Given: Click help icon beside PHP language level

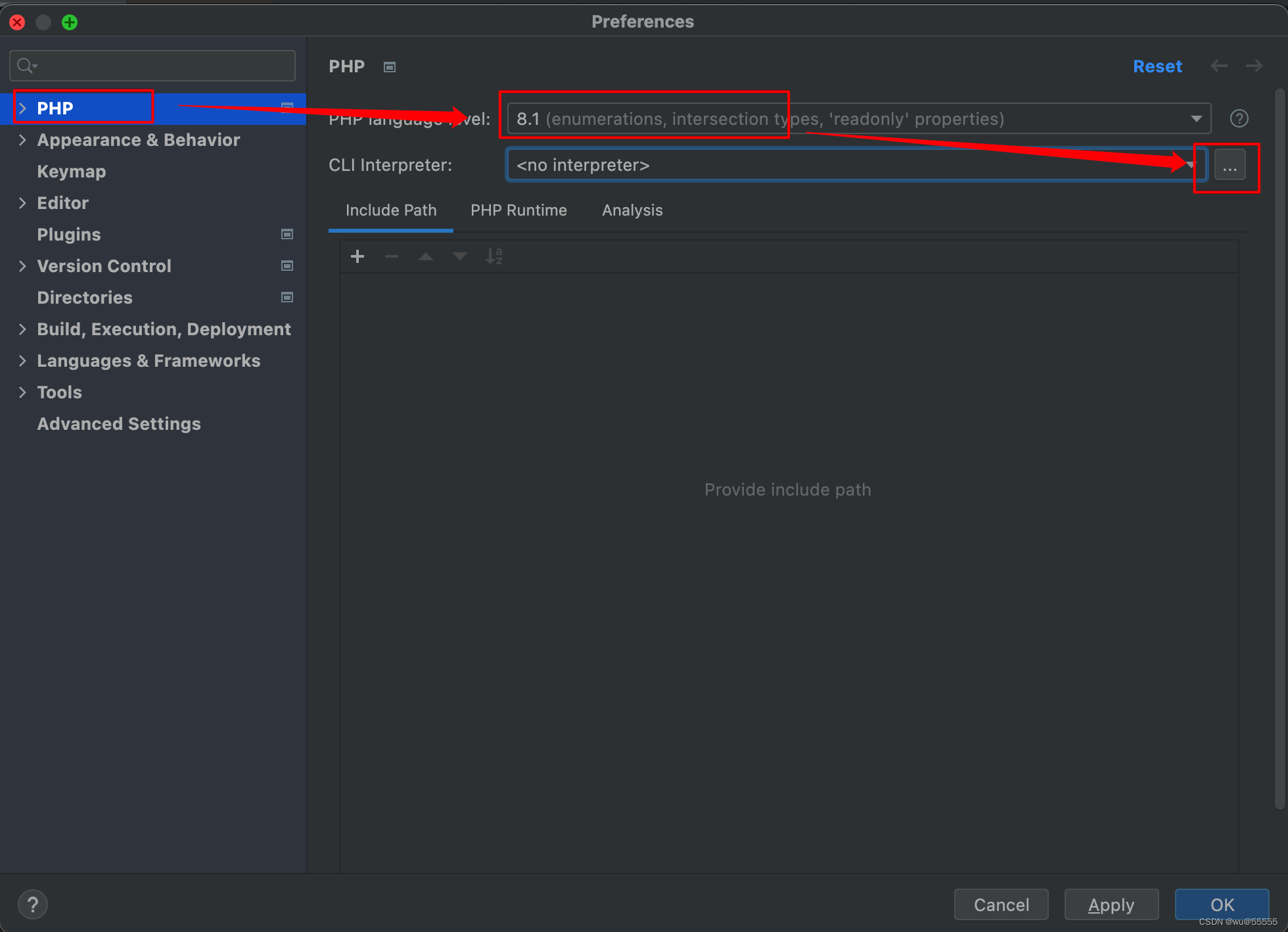Looking at the screenshot, I should (1239, 119).
